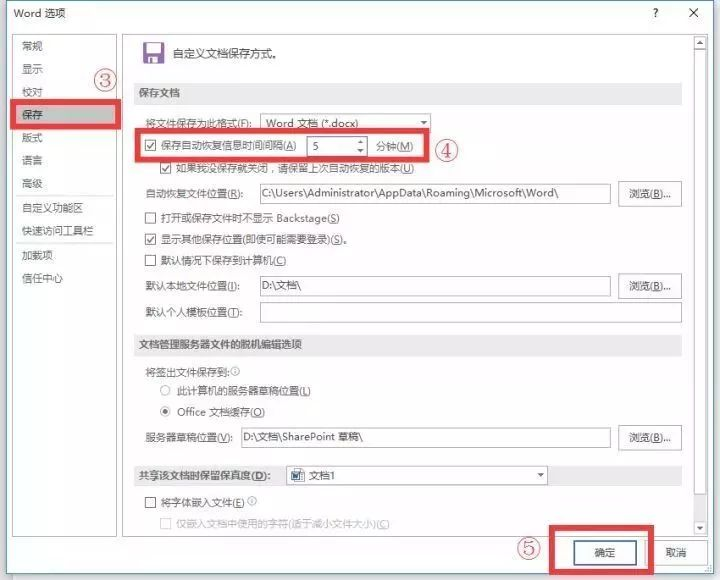720x580 pixels.
Task: Select 此计算机的服务器草稿位置 radio option
Action: click(x=165, y=391)
